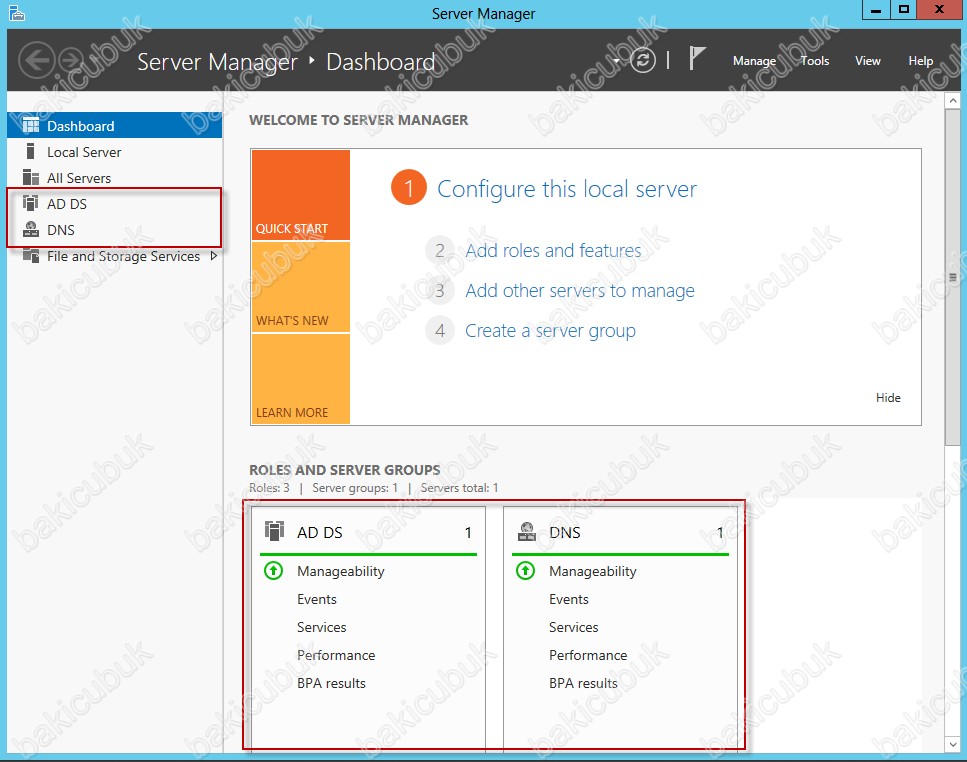Select the LEARN MORE tile
Image resolution: width=967 pixels, height=762 pixels.
pyautogui.click(x=301, y=379)
